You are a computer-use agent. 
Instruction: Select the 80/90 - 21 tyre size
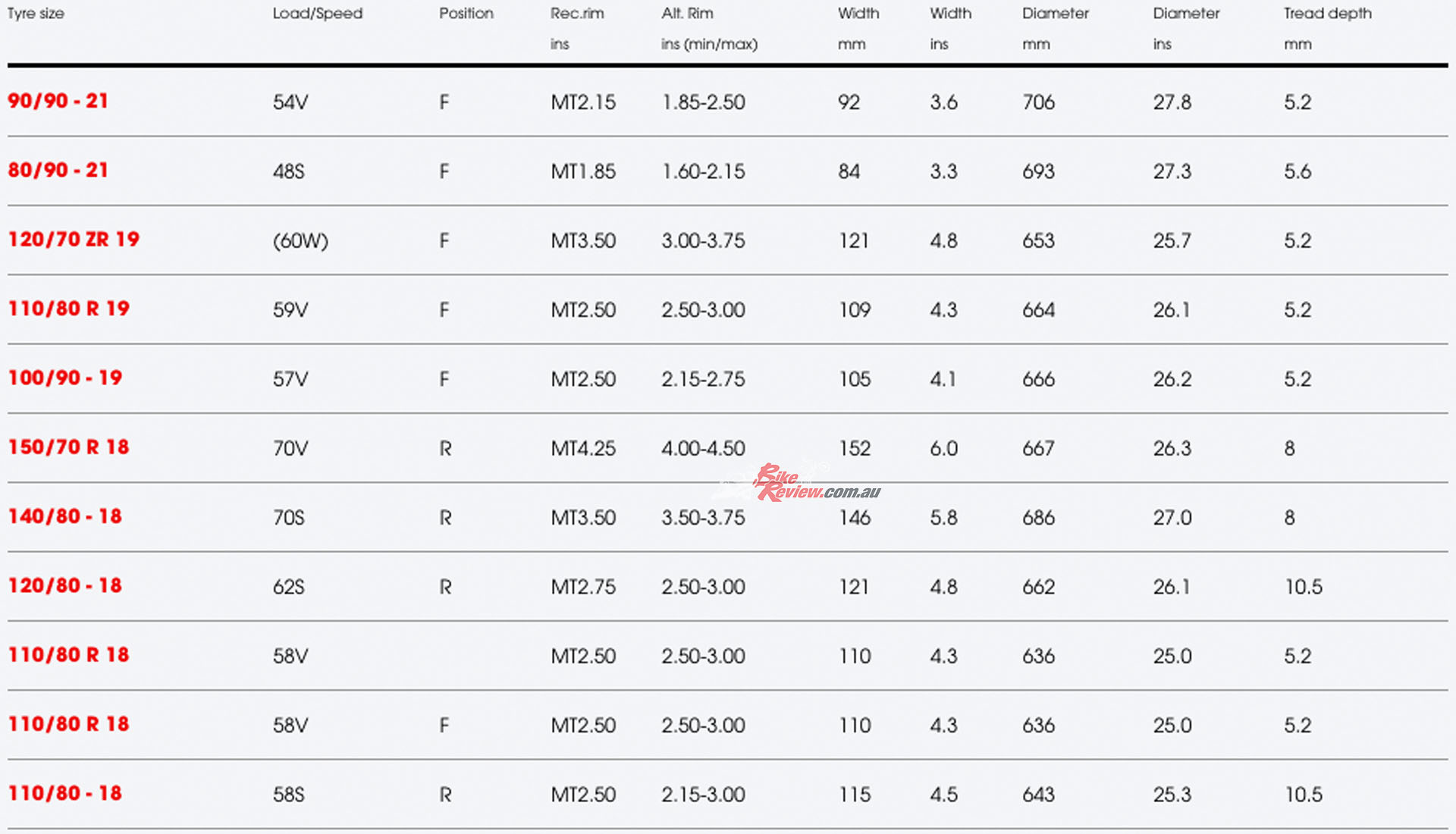58,170
